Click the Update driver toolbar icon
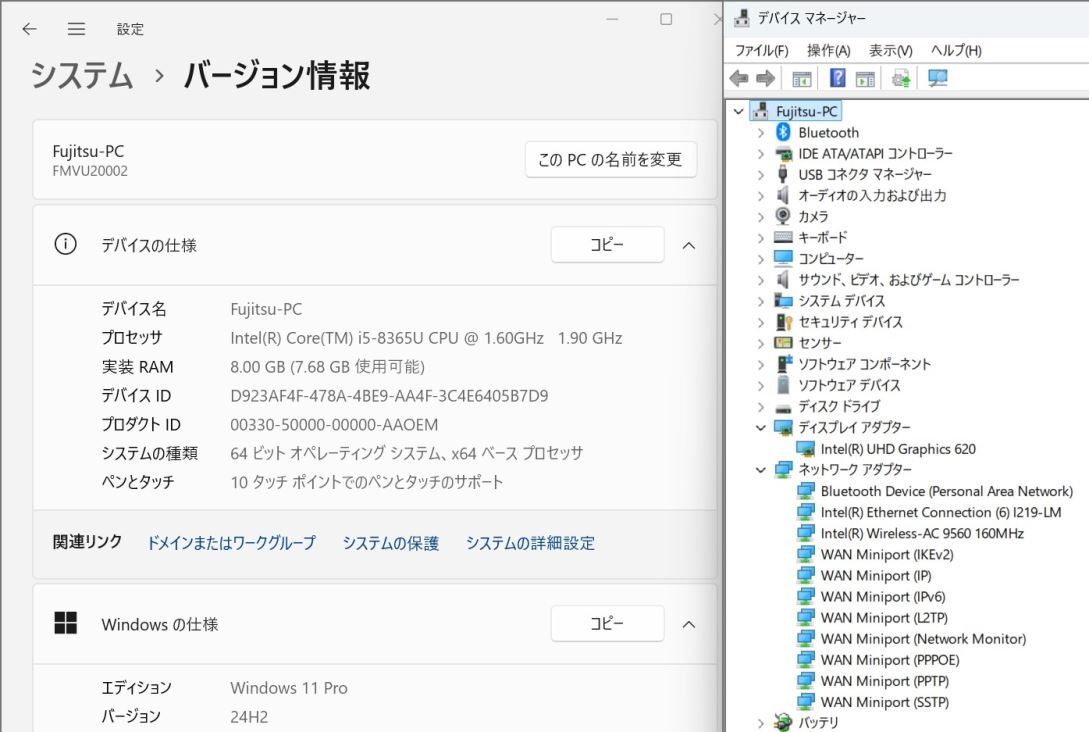The height and width of the screenshot is (732, 1089). [901, 79]
